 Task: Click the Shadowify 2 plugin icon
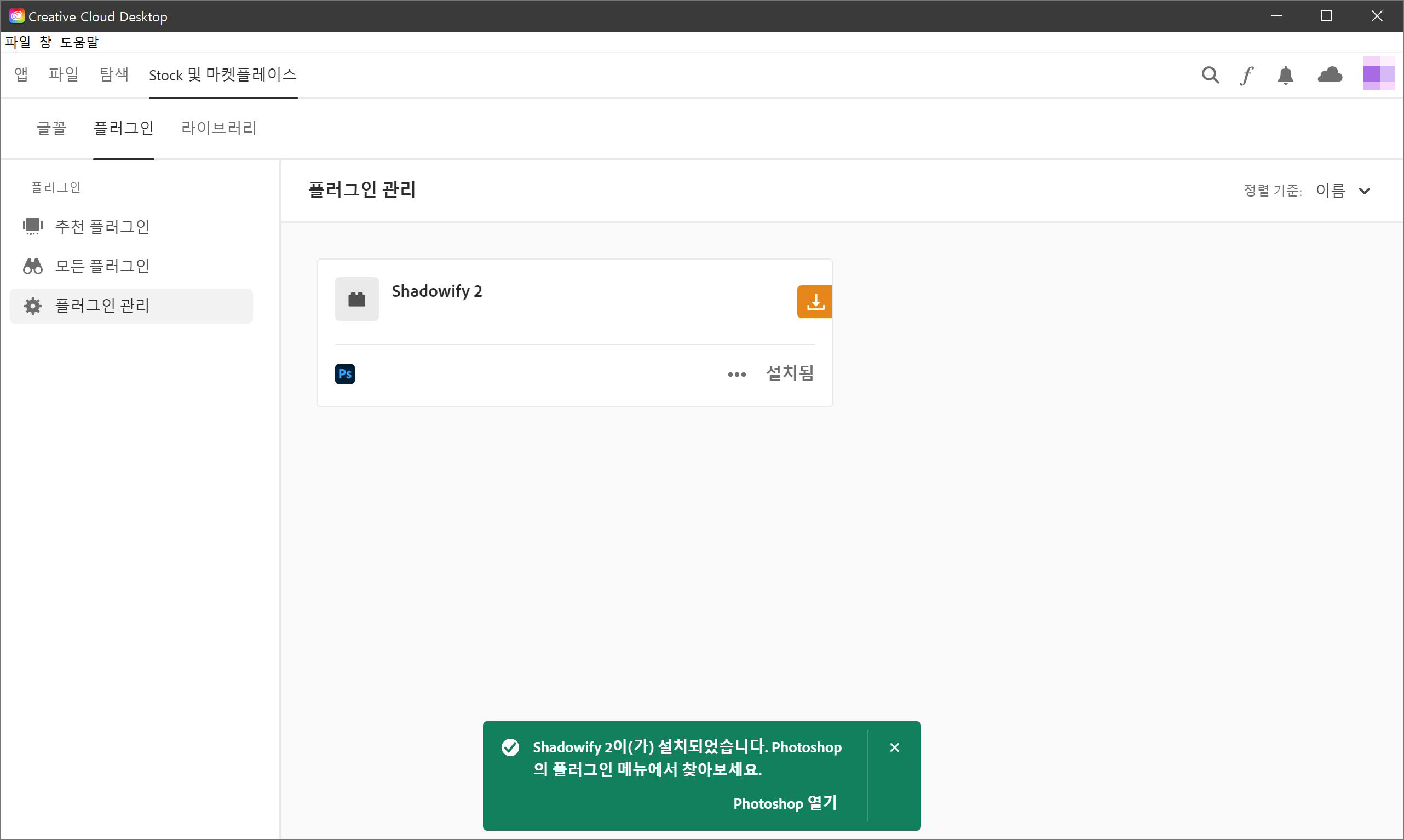tap(356, 299)
